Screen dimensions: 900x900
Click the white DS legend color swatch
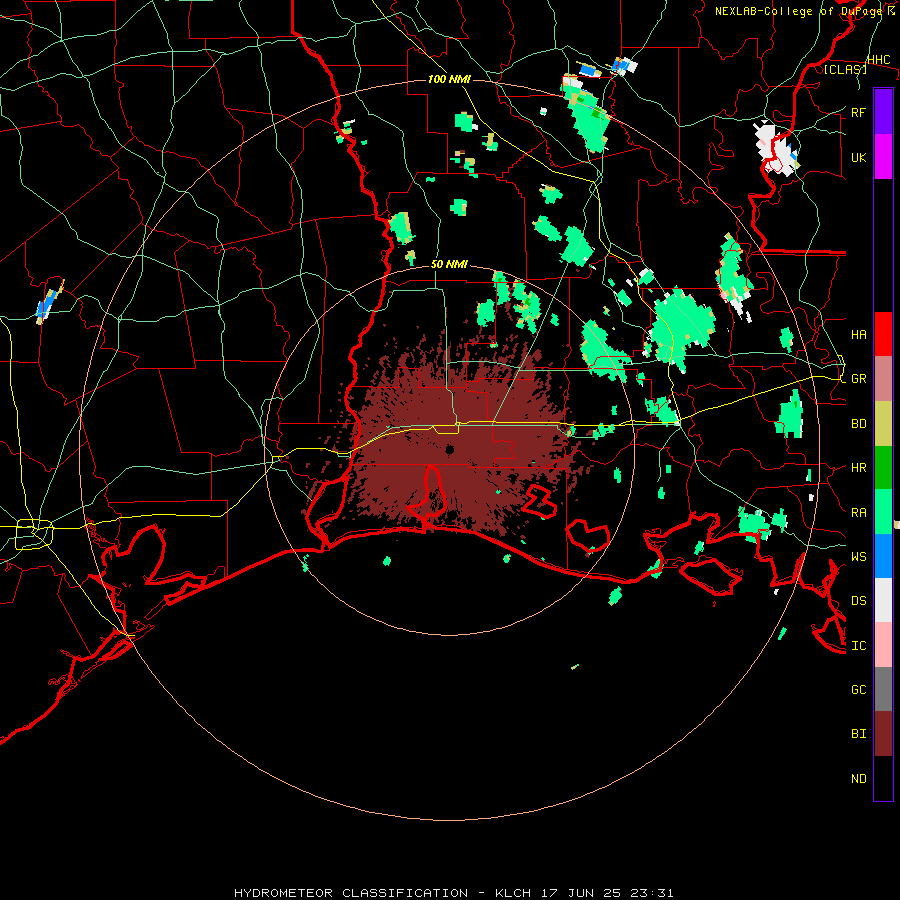[x=883, y=600]
